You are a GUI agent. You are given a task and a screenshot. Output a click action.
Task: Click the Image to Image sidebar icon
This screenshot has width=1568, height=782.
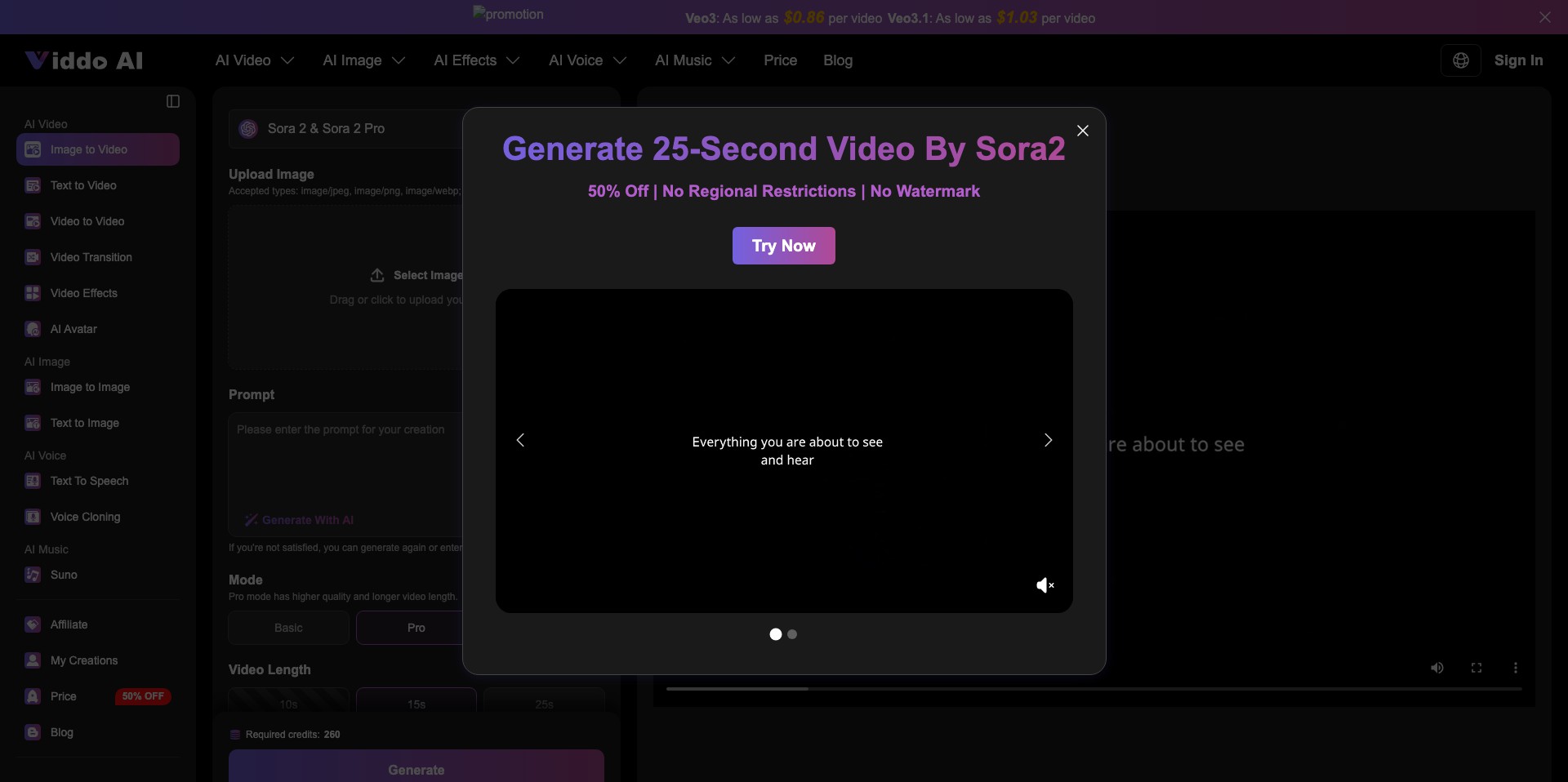coord(33,387)
